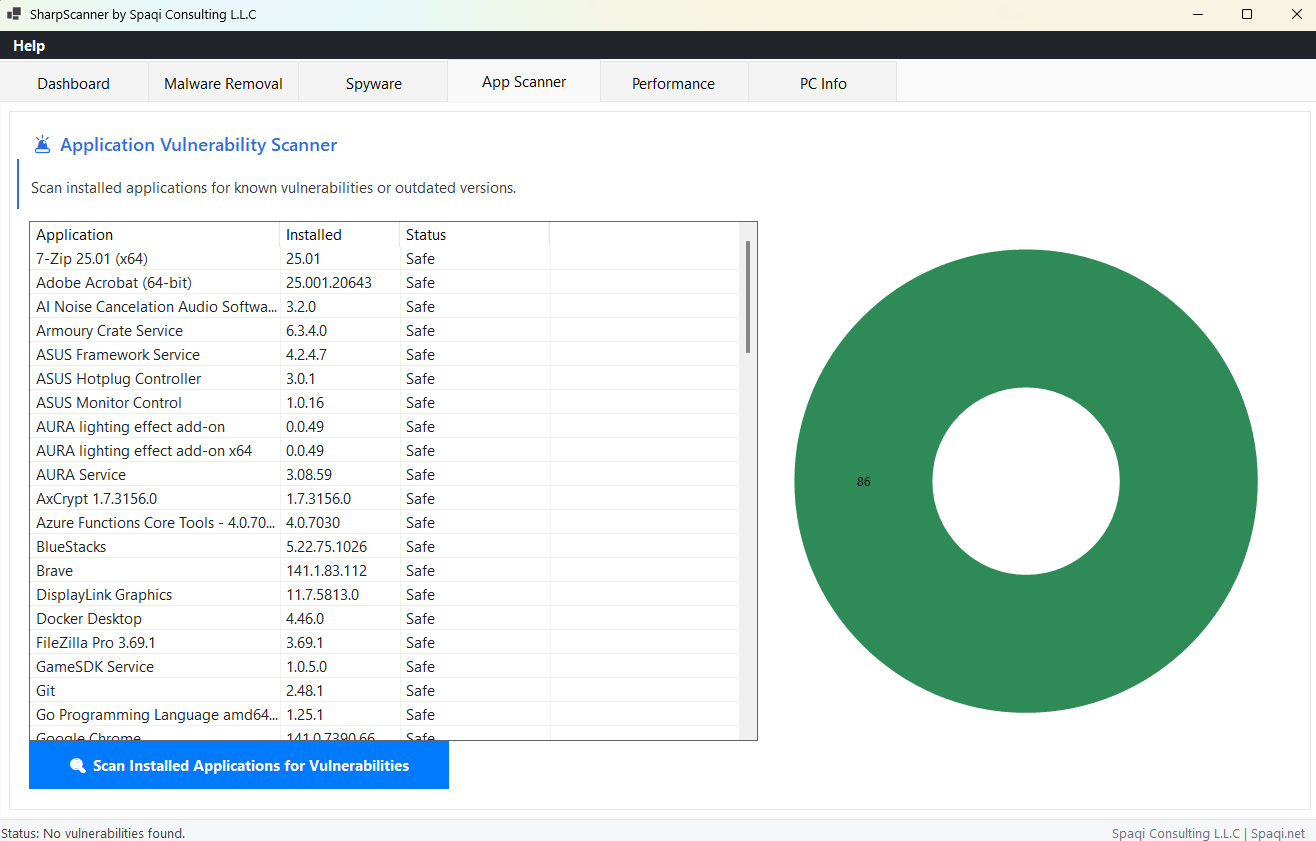Click the Spaqi.net link in status bar

[x=1278, y=833]
